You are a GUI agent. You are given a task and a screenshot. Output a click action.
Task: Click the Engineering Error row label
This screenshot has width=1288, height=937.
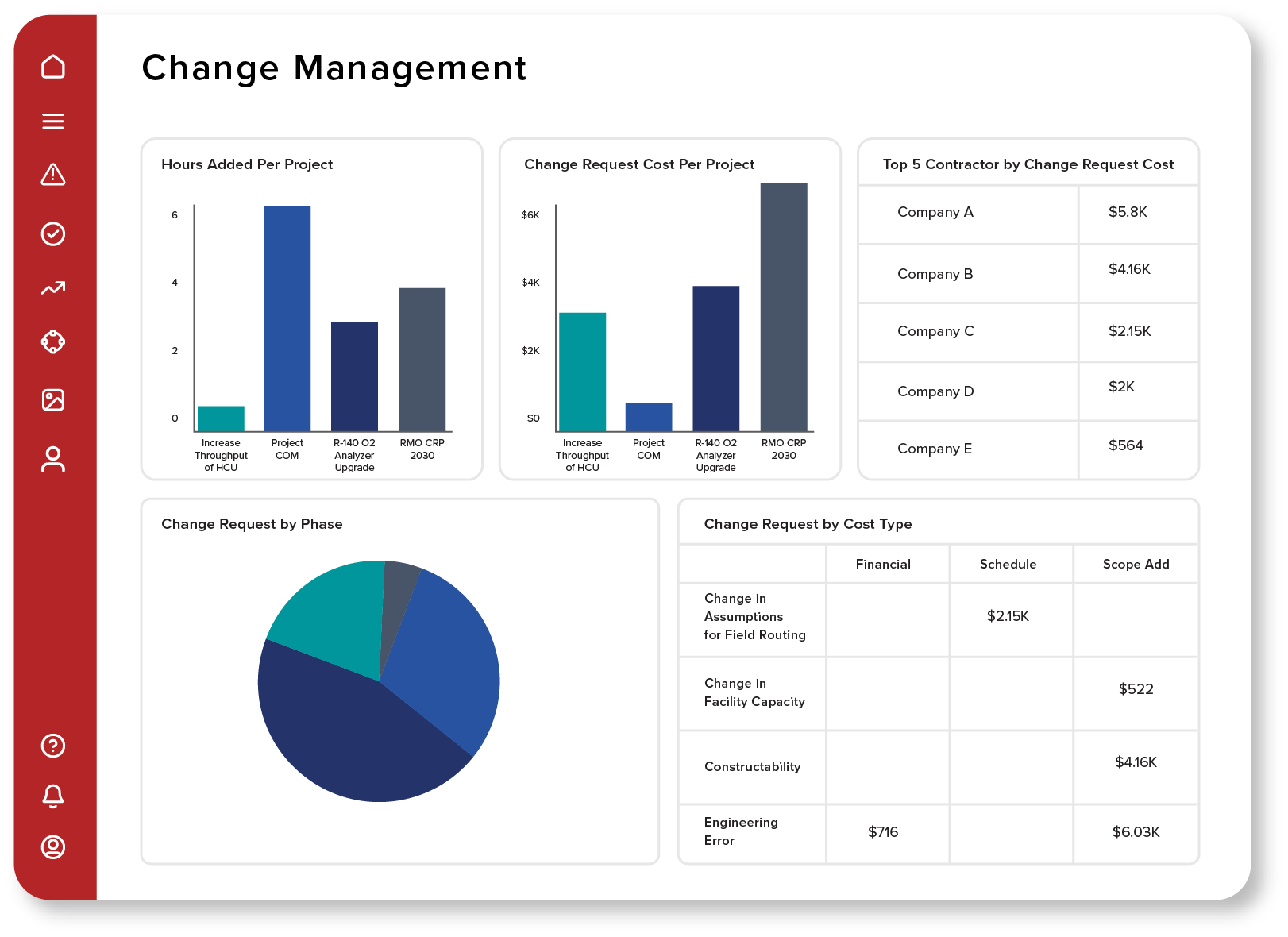740,831
